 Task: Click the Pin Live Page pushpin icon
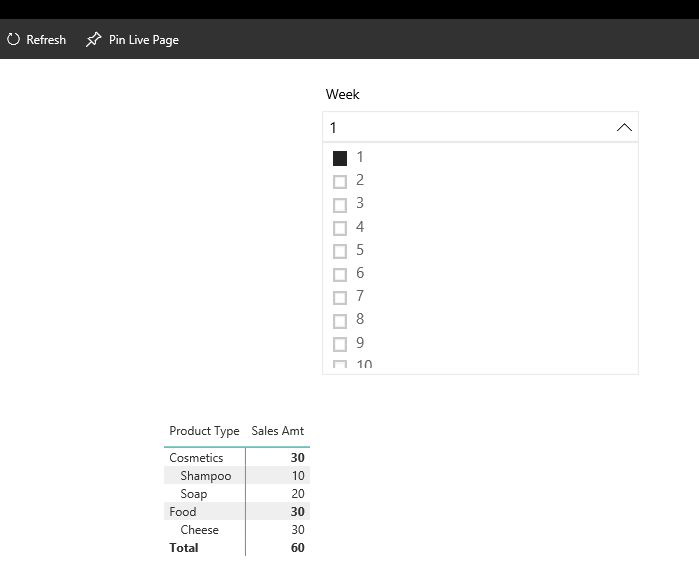(x=94, y=39)
